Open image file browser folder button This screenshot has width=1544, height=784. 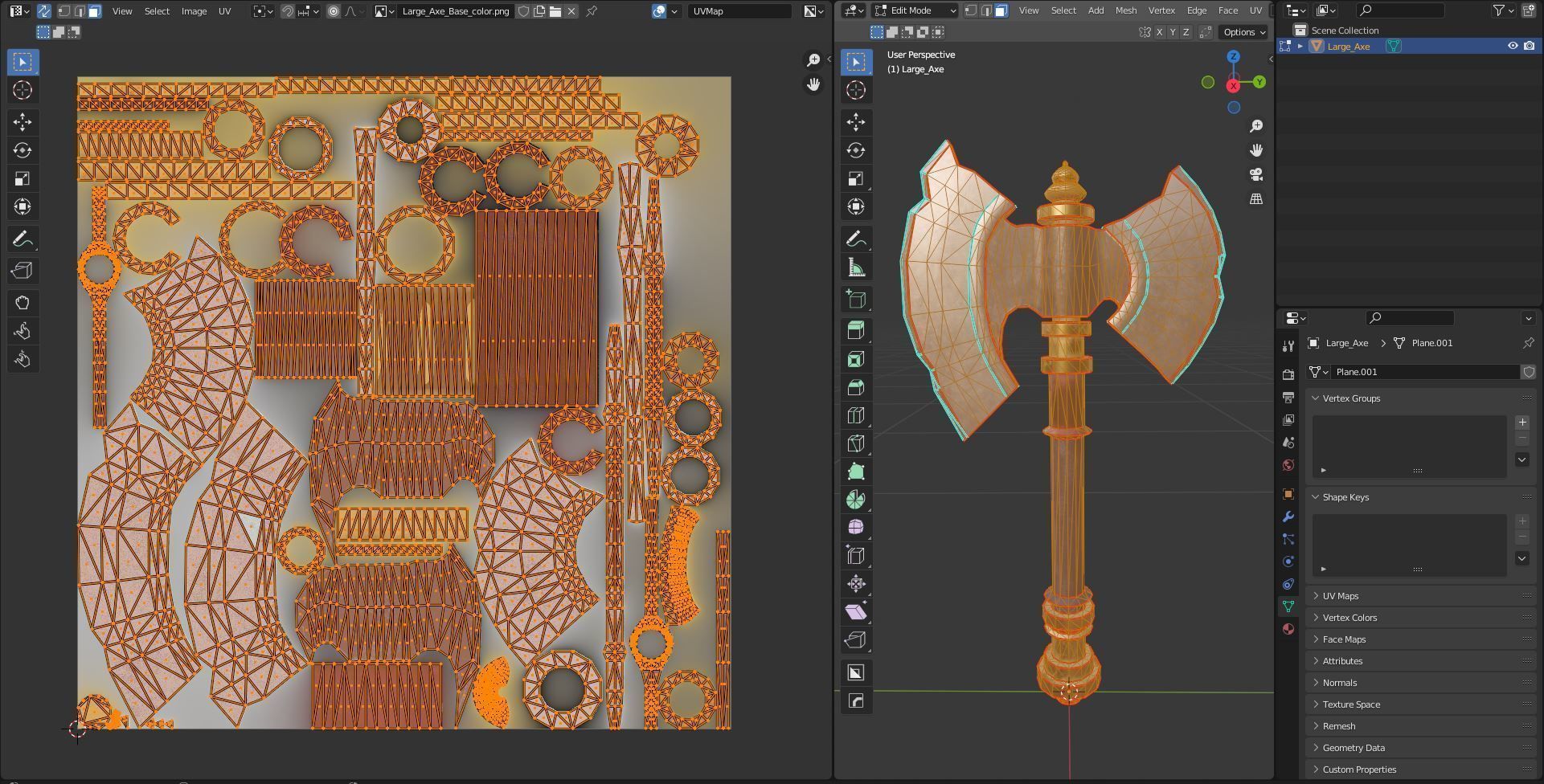555,11
